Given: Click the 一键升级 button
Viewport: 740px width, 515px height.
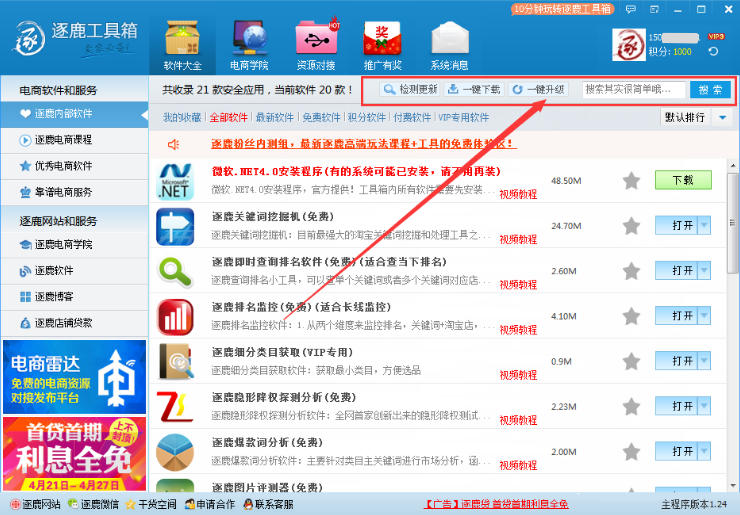Looking at the screenshot, I should (538, 89).
